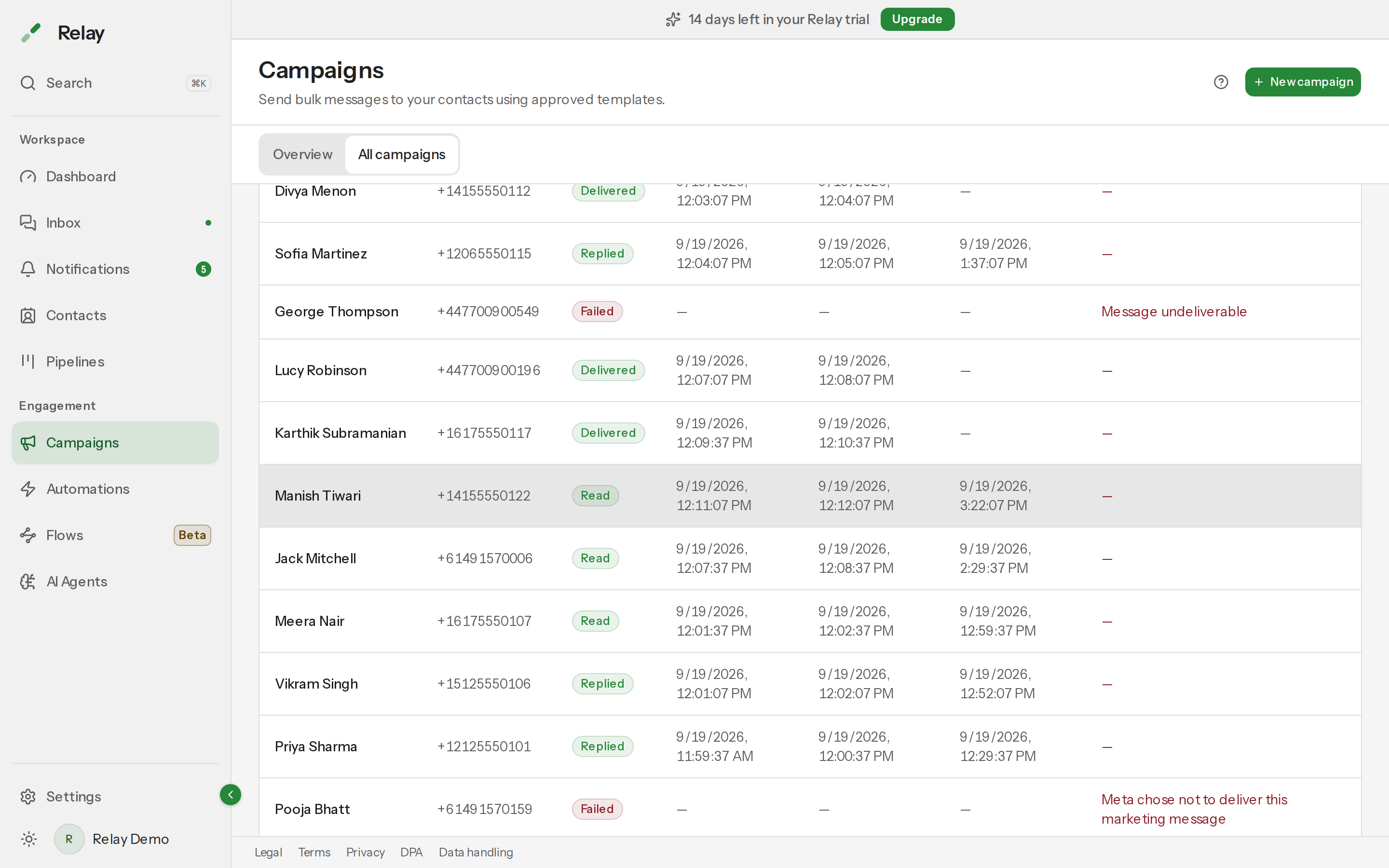Viewport: 1389px width, 868px height.
Task: Collapse the sidebar with green chevron
Action: click(x=230, y=795)
